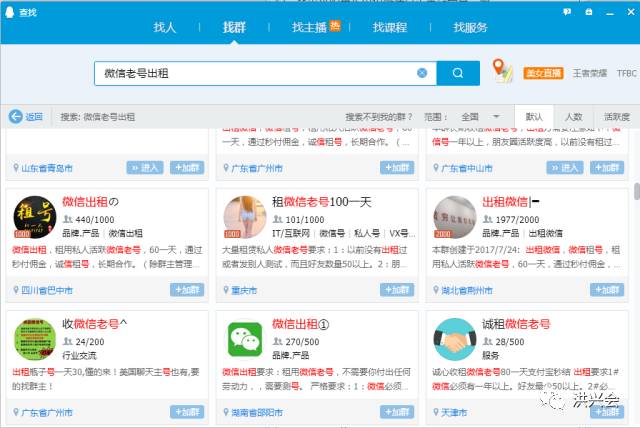
Task: Open the 租微信老号100一天 group title
Action: pos(322,202)
